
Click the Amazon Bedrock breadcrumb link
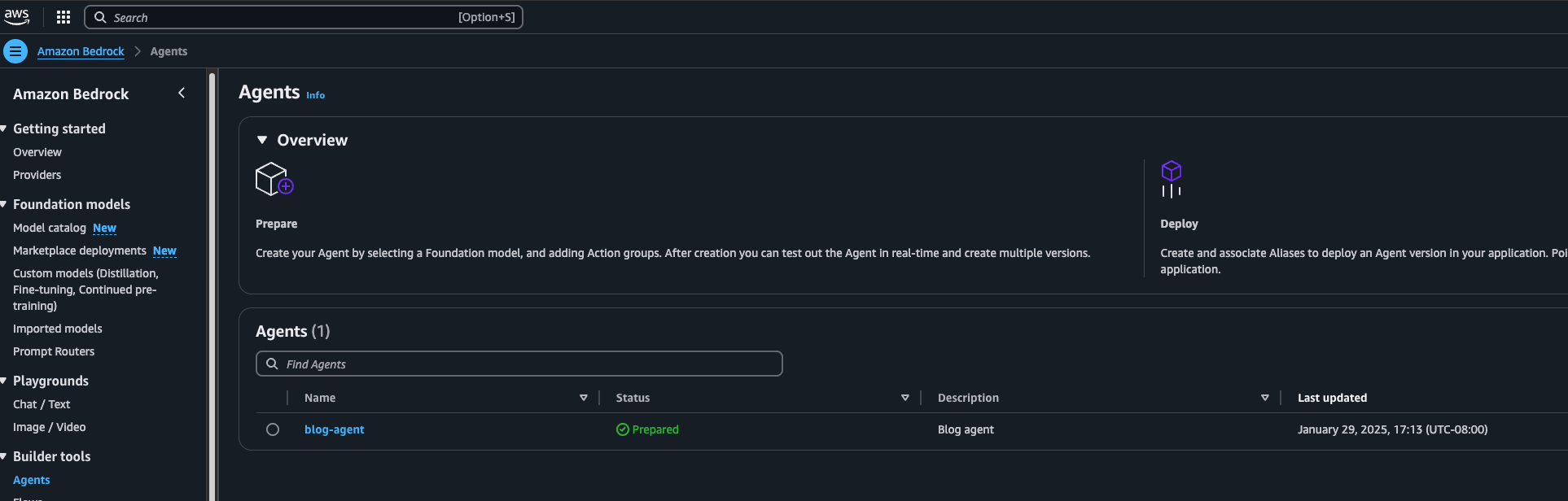click(81, 51)
